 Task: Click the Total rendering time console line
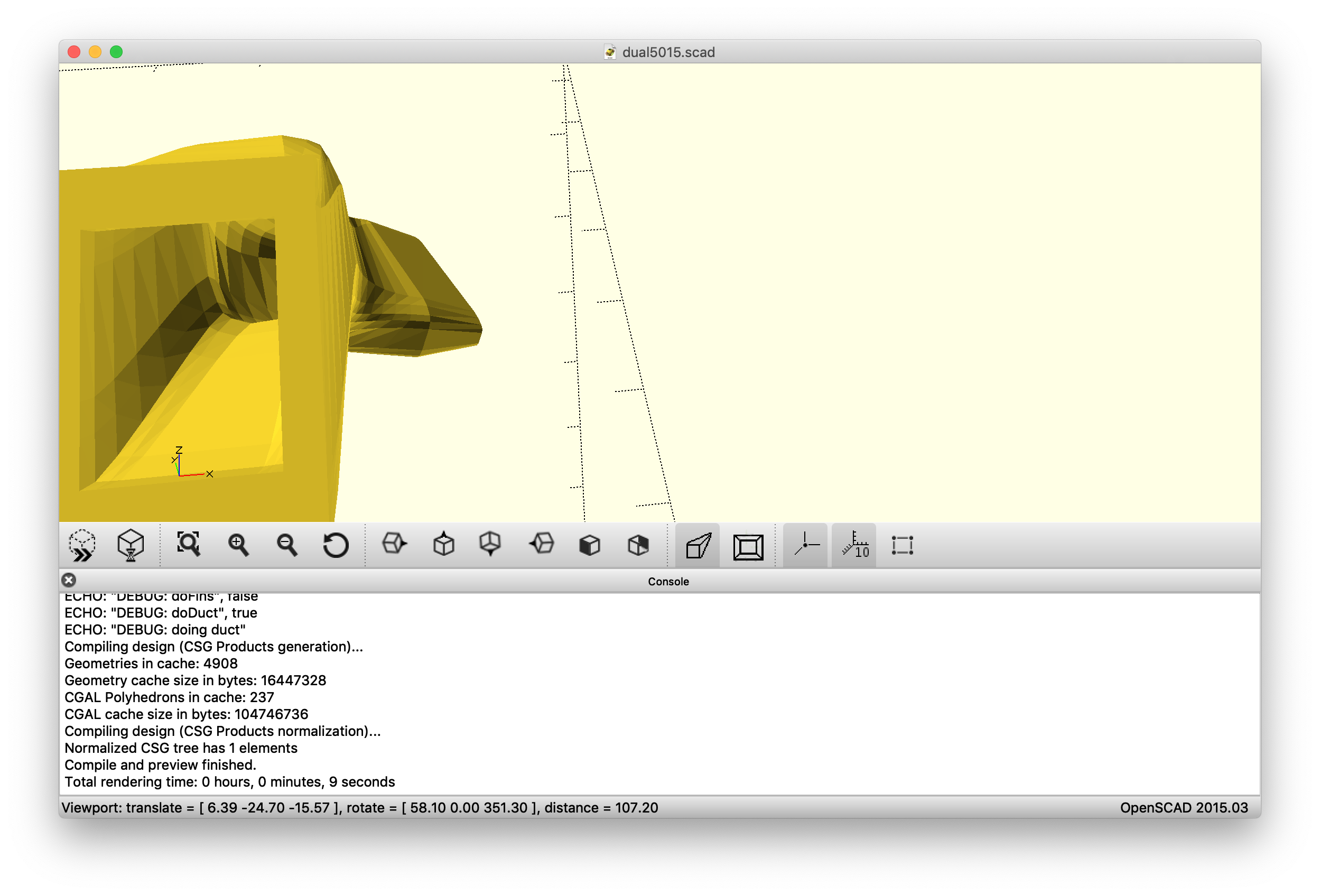click(x=229, y=782)
